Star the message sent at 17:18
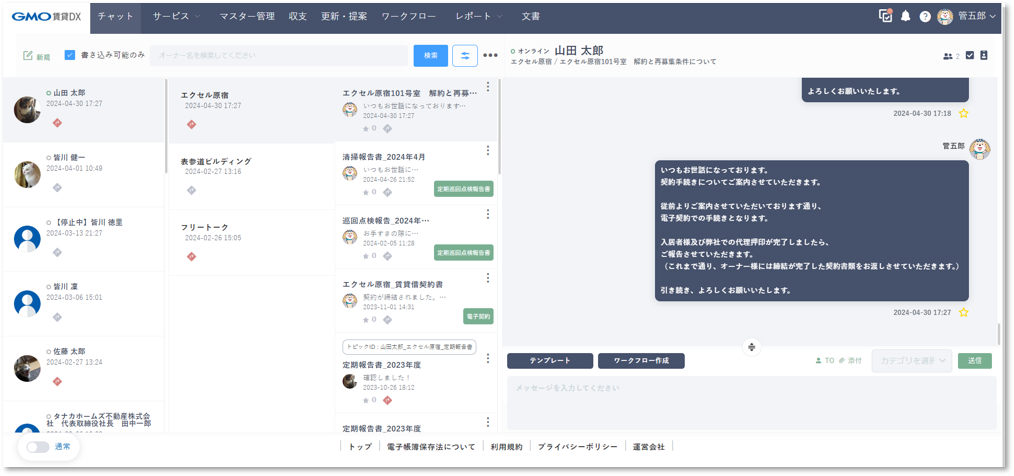 964,113
